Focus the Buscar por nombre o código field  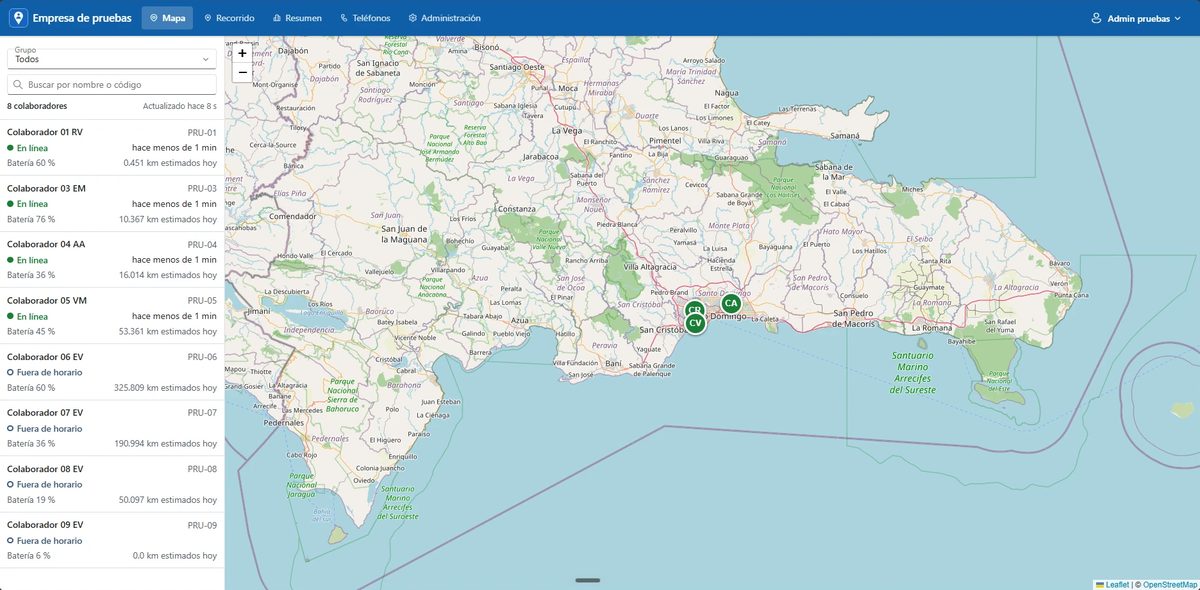(x=112, y=85)
